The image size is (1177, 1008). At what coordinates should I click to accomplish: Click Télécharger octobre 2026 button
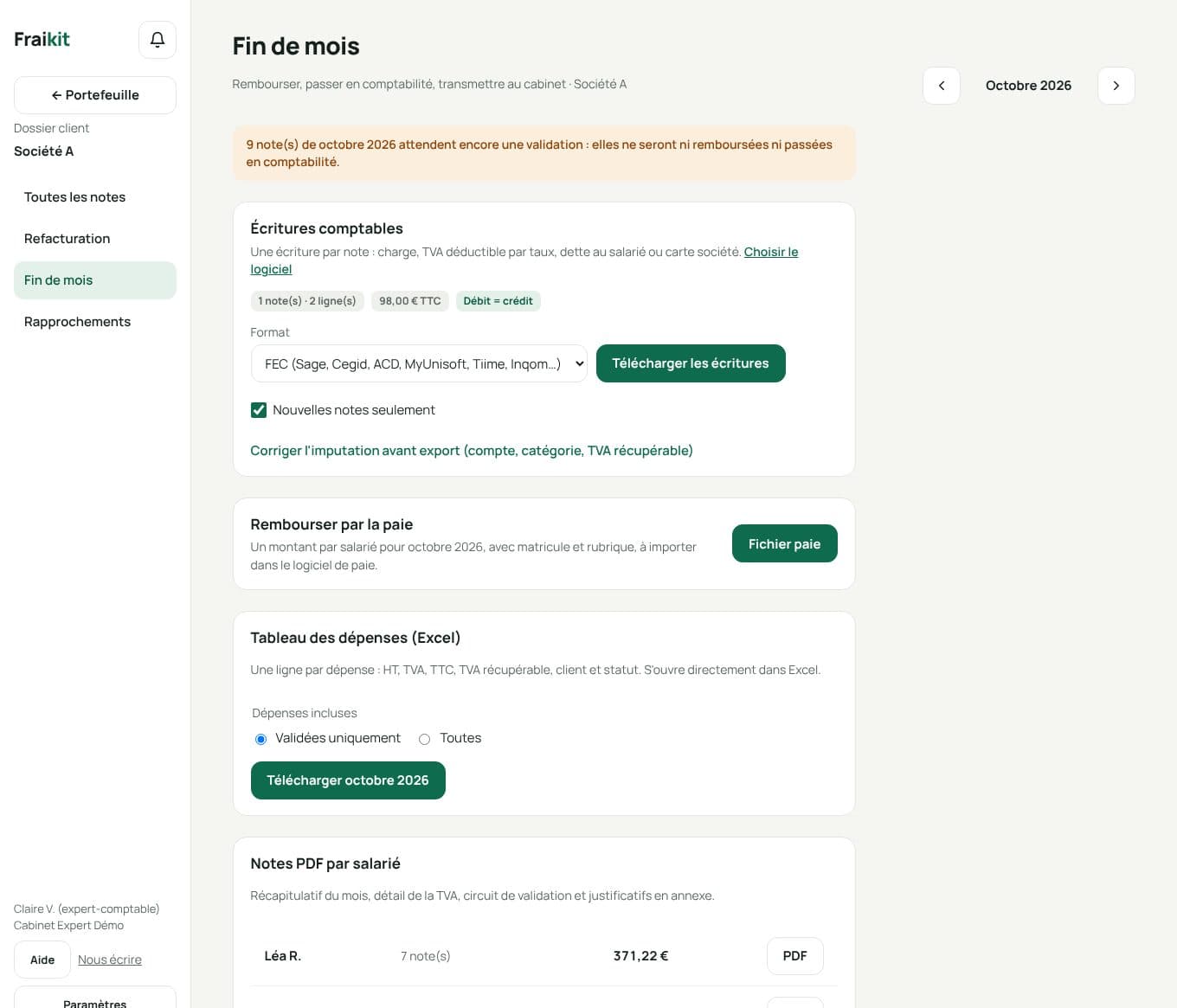click(348, 780)
